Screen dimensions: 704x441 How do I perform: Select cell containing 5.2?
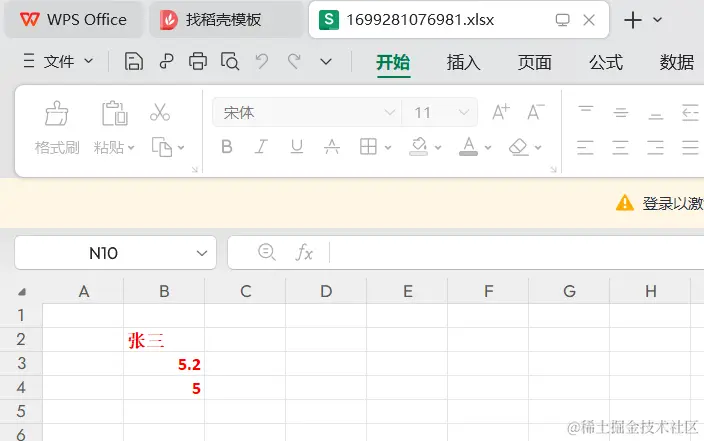click(x=164, y=364)
